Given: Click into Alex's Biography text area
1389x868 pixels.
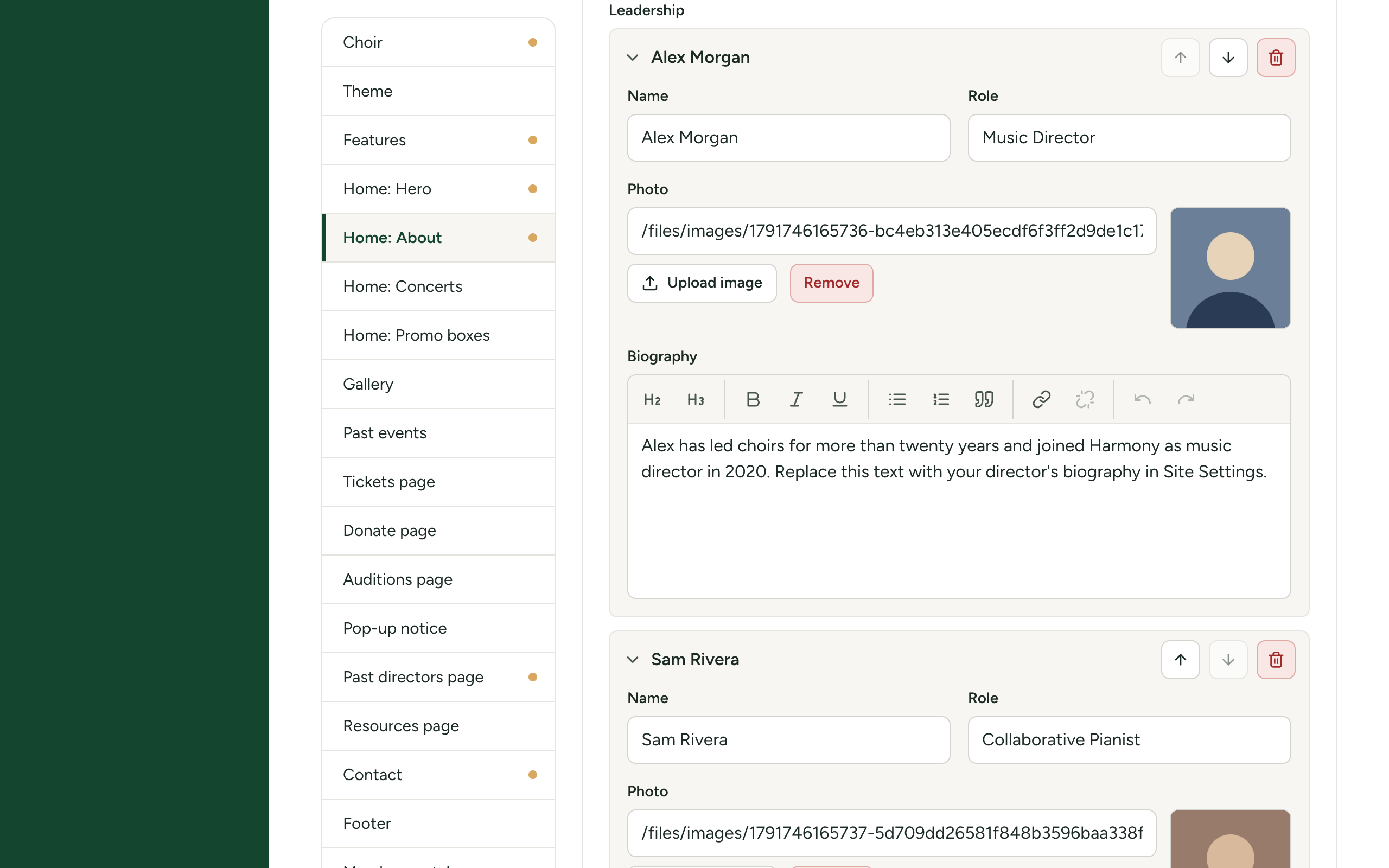Looking at the screenshot, I should pos(959,511).
